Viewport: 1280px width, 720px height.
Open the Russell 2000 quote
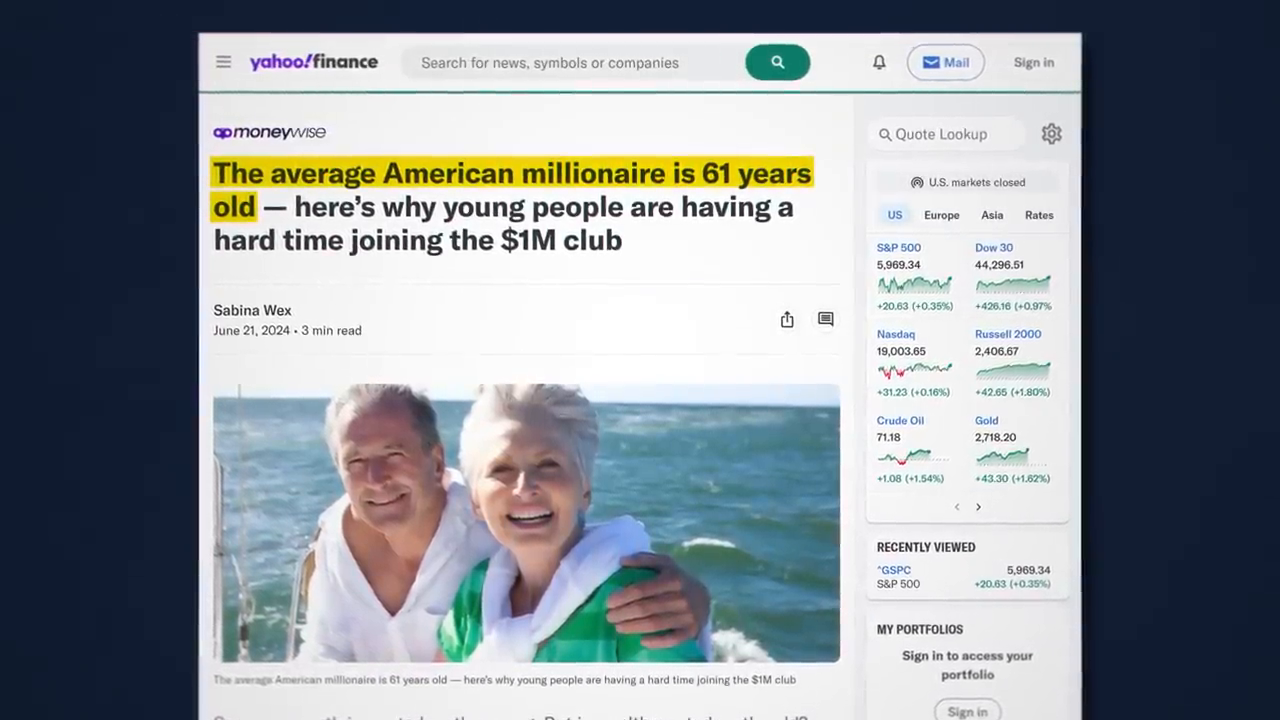[1008, 334]
